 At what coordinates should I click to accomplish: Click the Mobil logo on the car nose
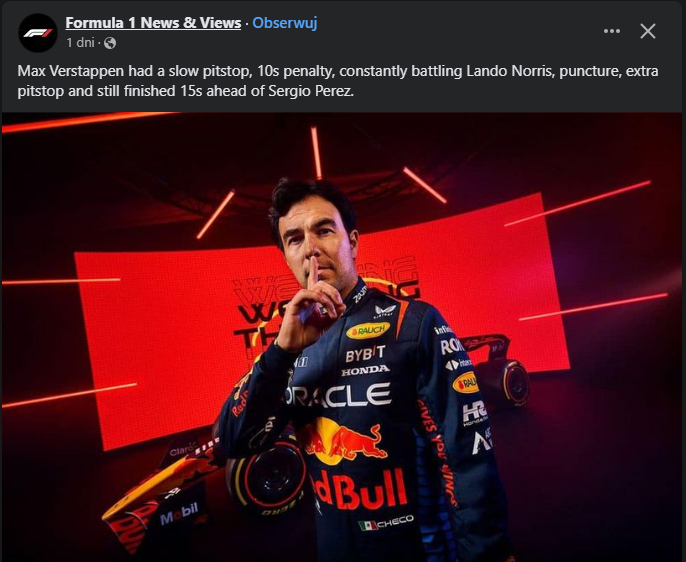pos(178,513)
